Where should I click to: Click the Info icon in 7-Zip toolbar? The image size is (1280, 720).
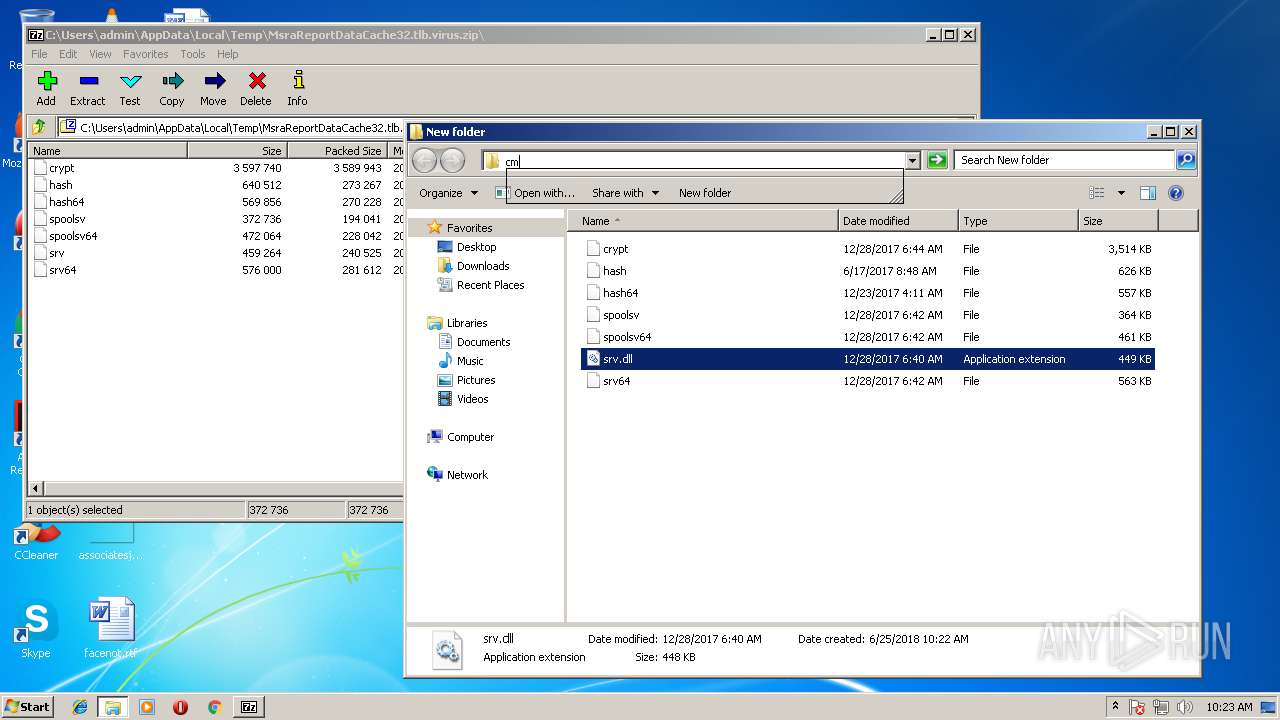(297, 88)
